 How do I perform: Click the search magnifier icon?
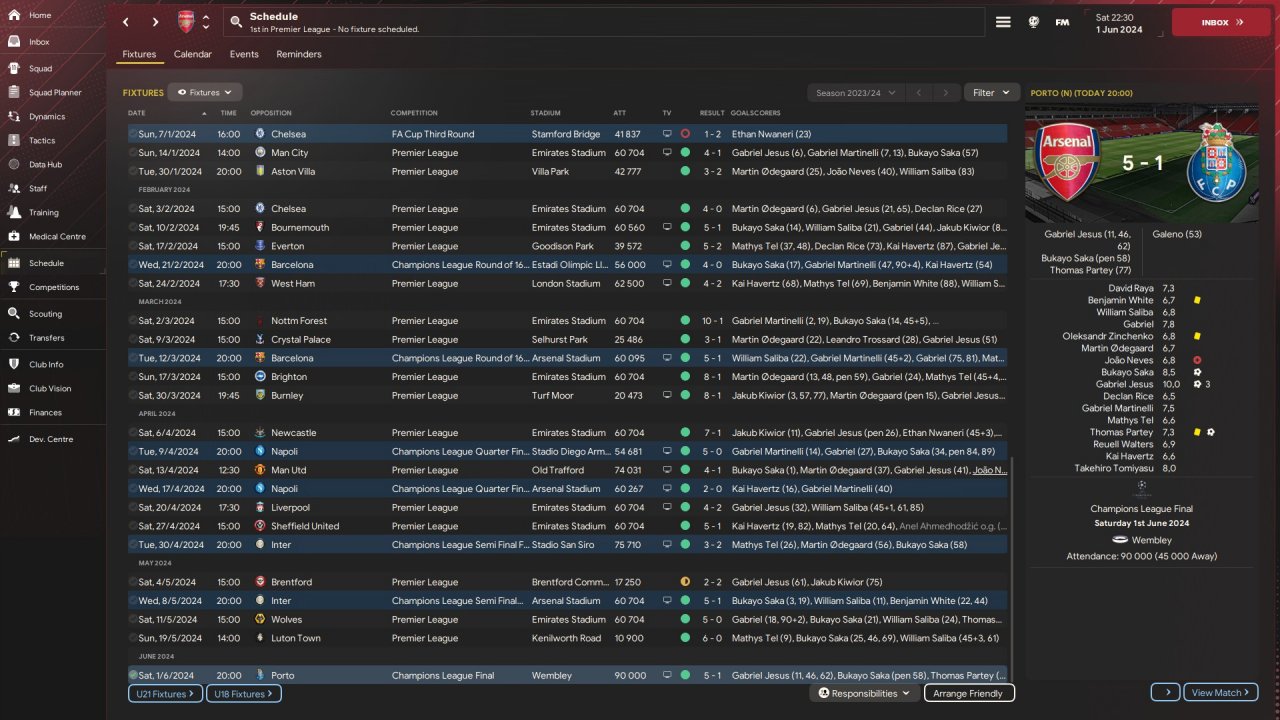click(x=235, y=22)
